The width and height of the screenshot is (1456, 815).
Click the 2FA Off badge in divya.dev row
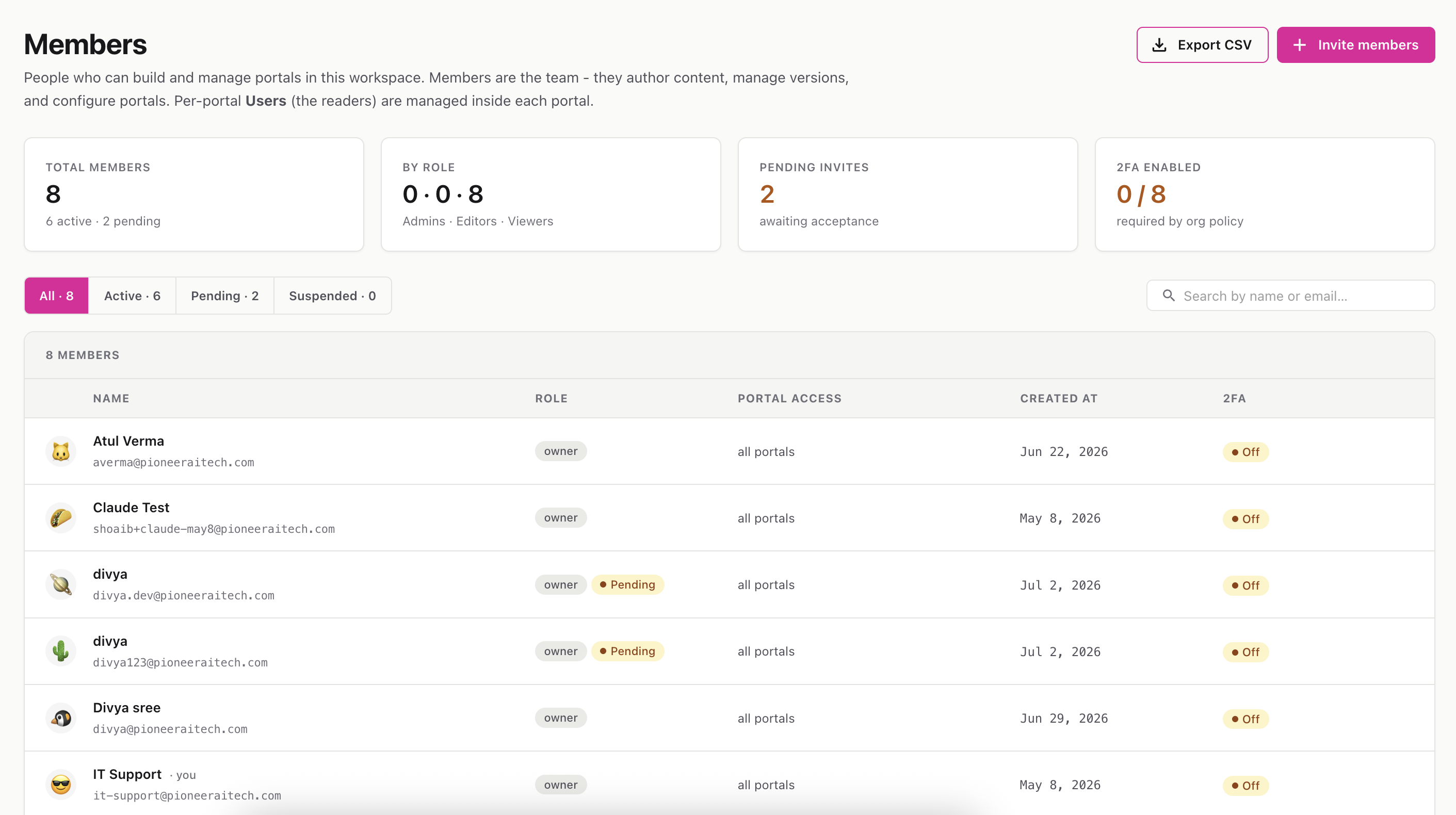pos(1245,585)
